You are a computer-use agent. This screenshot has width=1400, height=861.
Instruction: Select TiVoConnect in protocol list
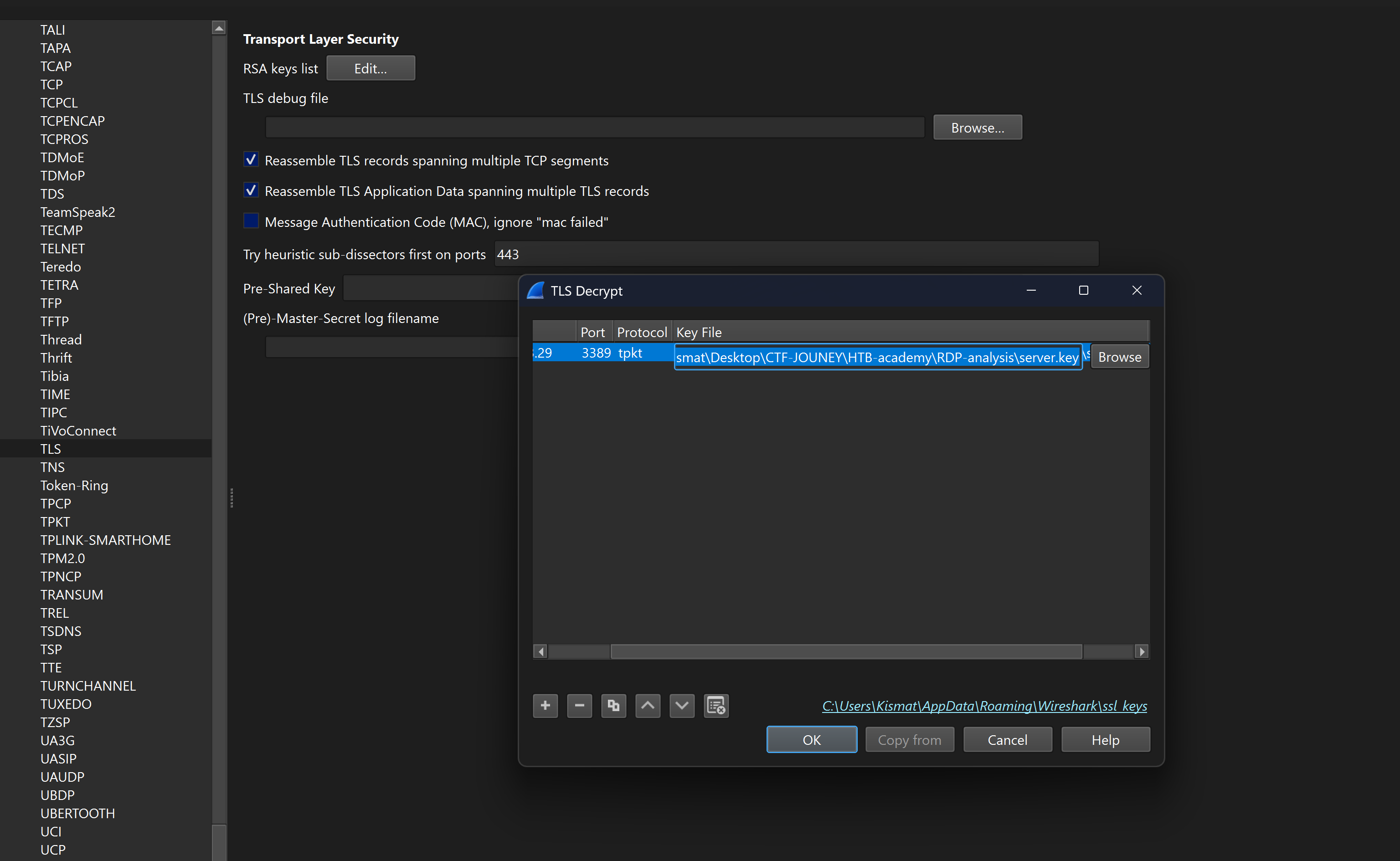click(78, 430)
